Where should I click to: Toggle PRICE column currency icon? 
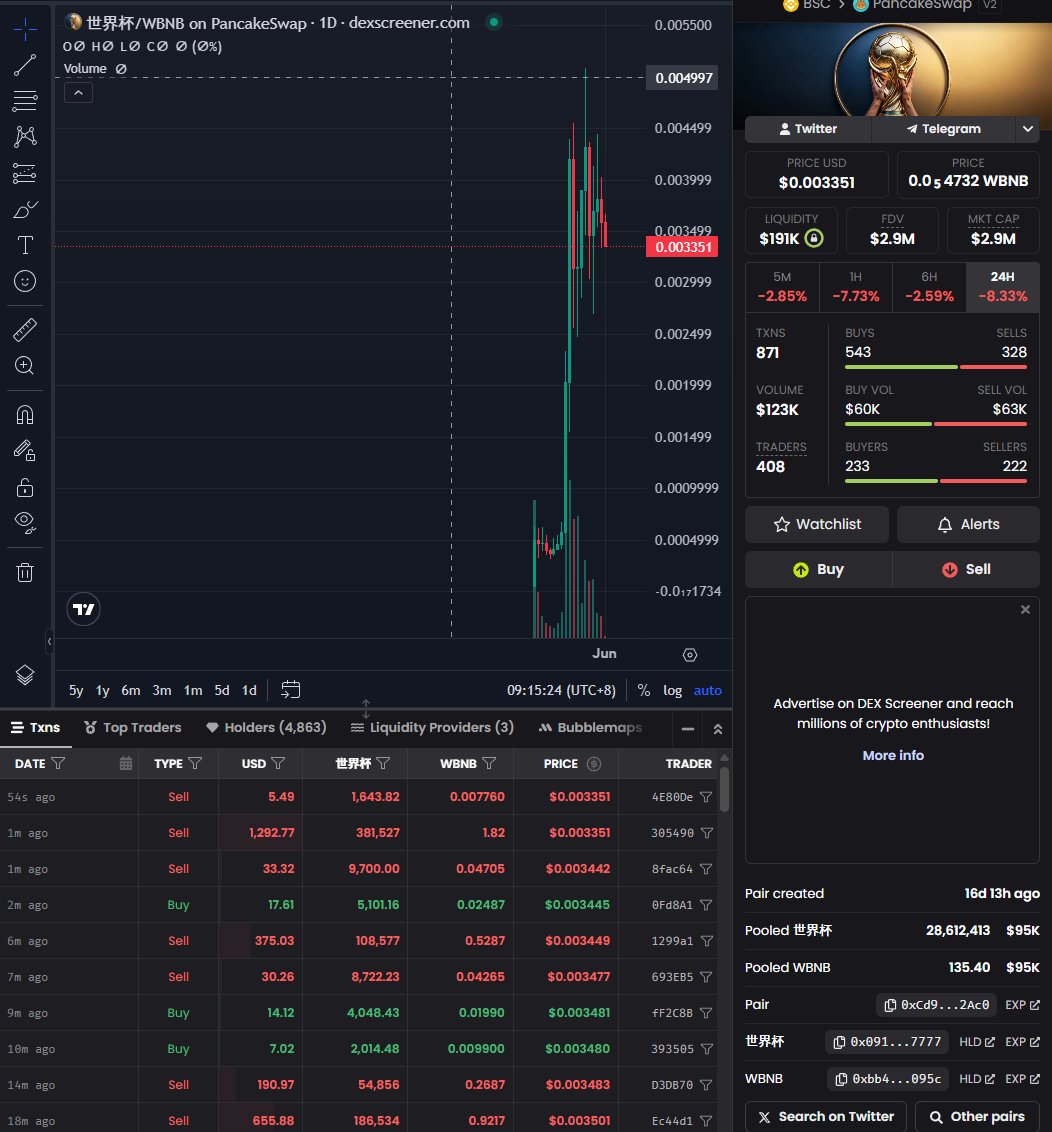click(x=594, y=763)
